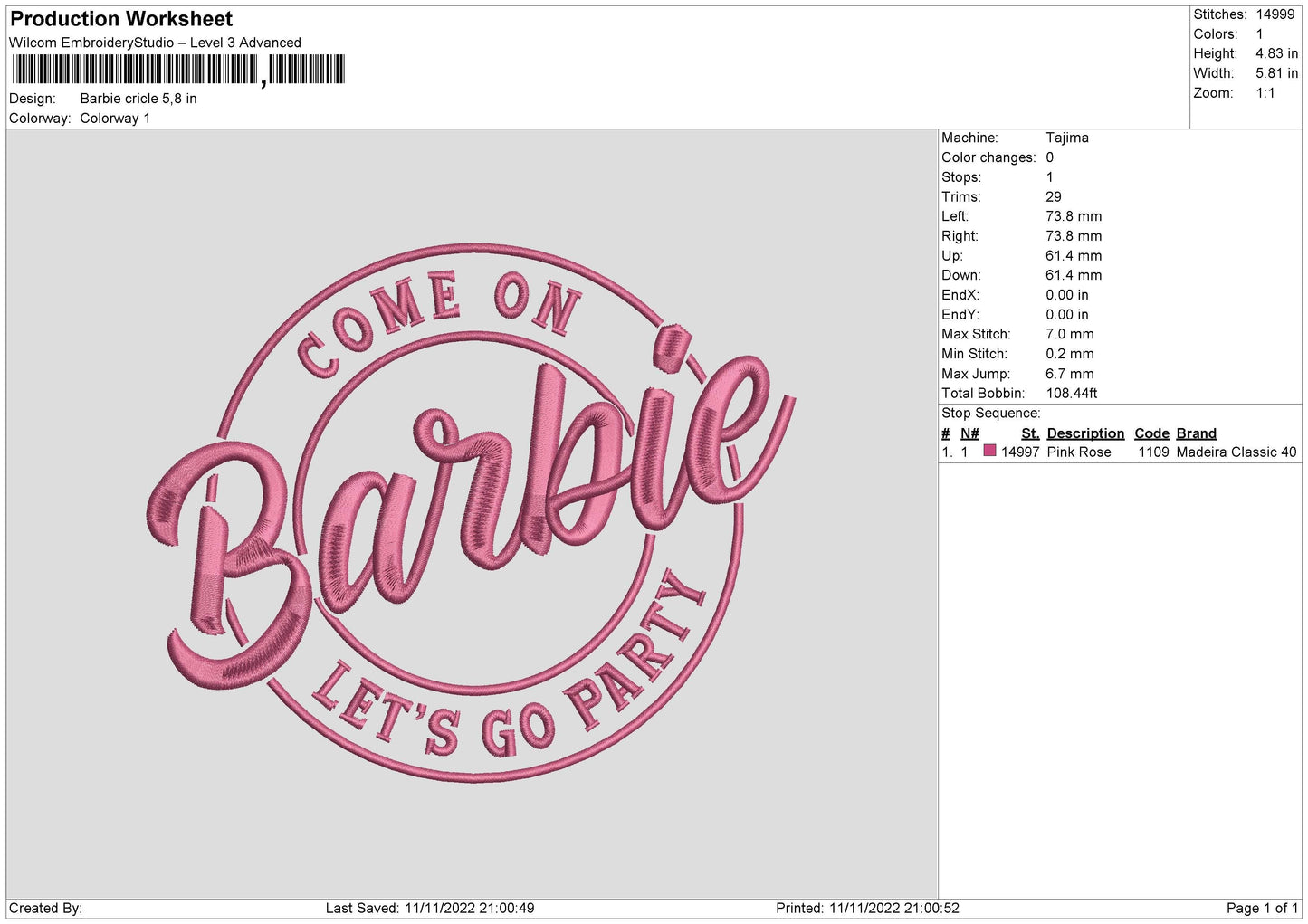The image size is (1308, 924).
Task: Click the Height value 4.83 in
Action: coord(1276,53)
